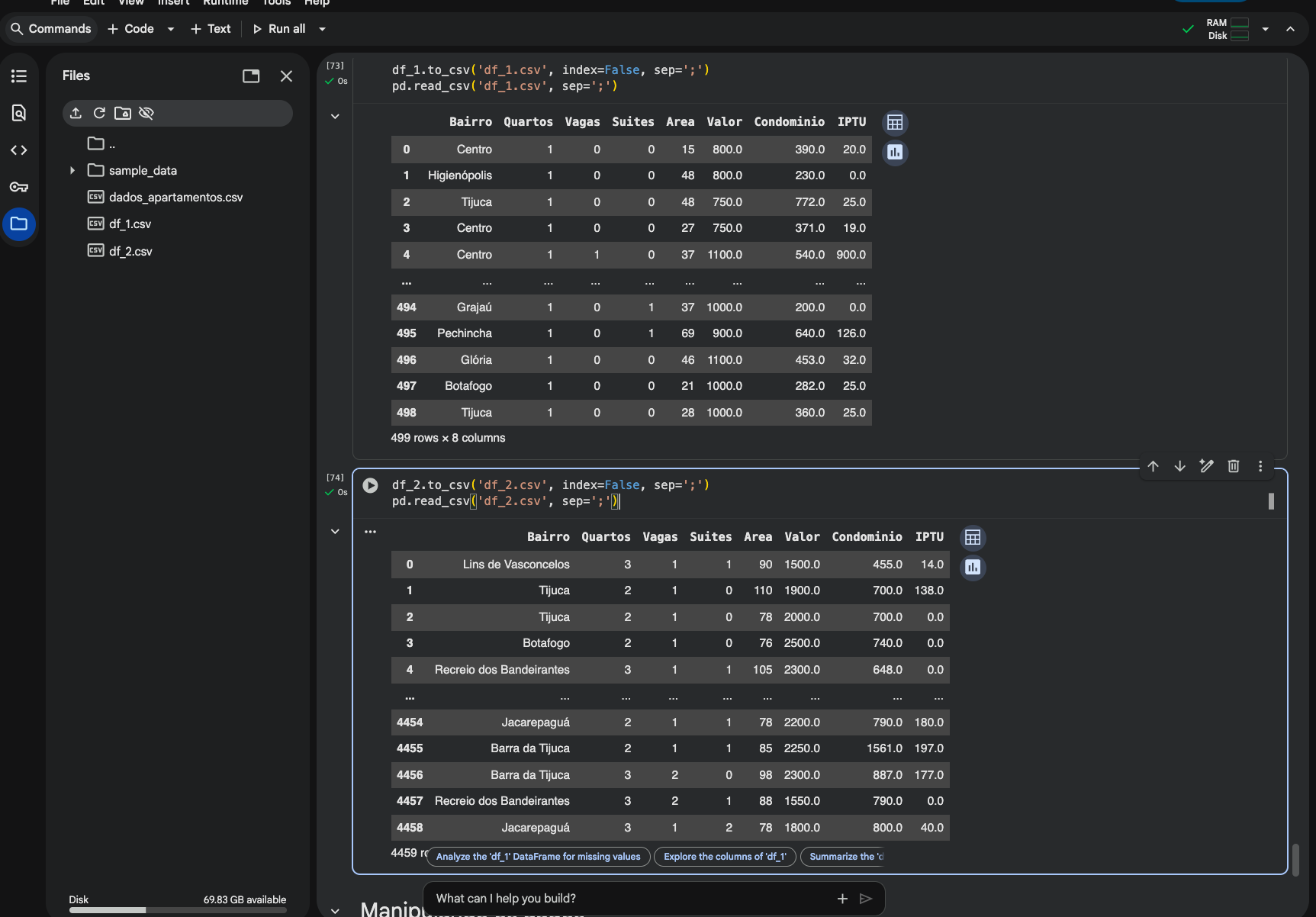Collapse output of the df_1 cell
This screenshot has height=917, width=1316.
(x=335, y=117)
